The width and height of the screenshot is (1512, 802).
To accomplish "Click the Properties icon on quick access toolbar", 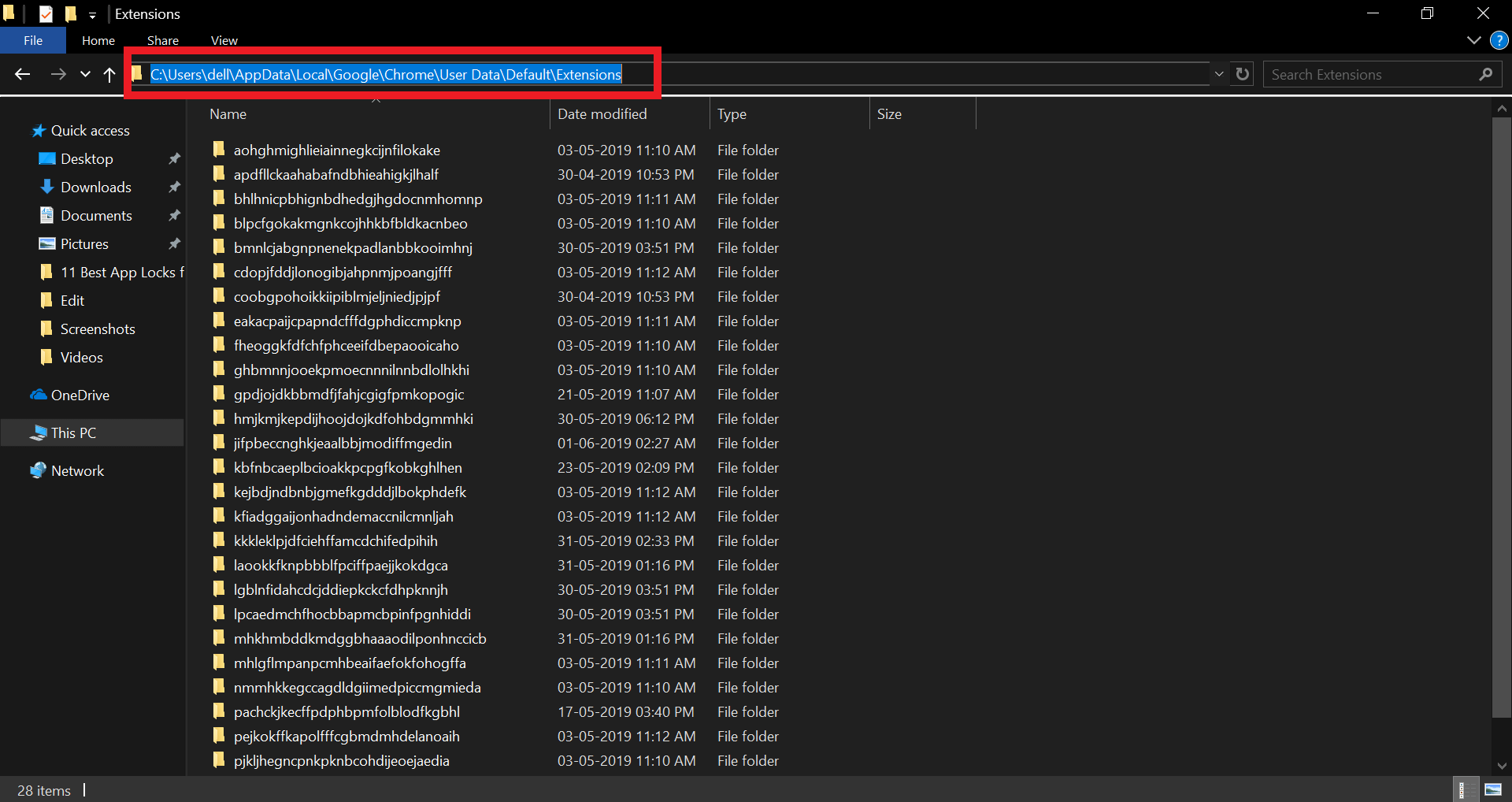I will (x=46, y=13).
